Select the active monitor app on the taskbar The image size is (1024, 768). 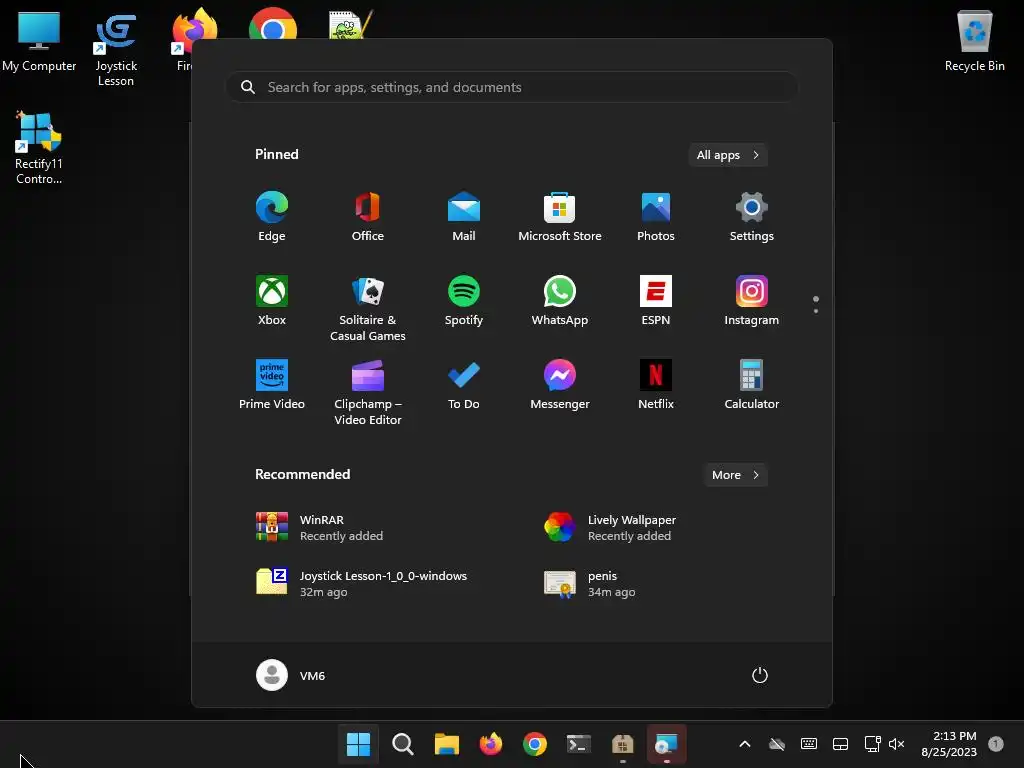pyautogui.click(x=667, y=744)
